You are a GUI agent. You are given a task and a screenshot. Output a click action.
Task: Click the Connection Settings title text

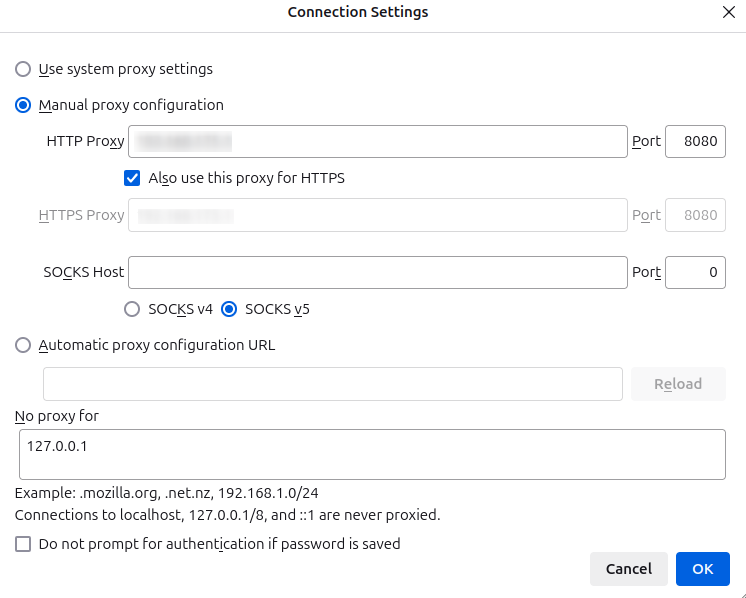coord(358,12)
